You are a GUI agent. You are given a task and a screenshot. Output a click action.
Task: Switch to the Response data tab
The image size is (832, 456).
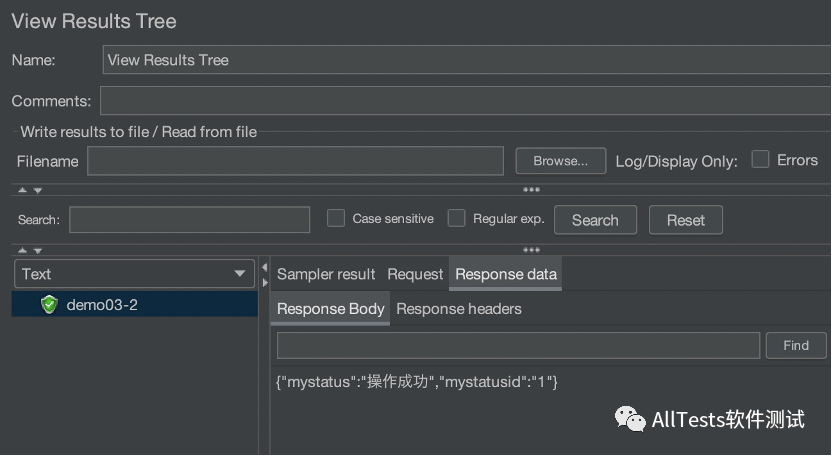point(506,274)
